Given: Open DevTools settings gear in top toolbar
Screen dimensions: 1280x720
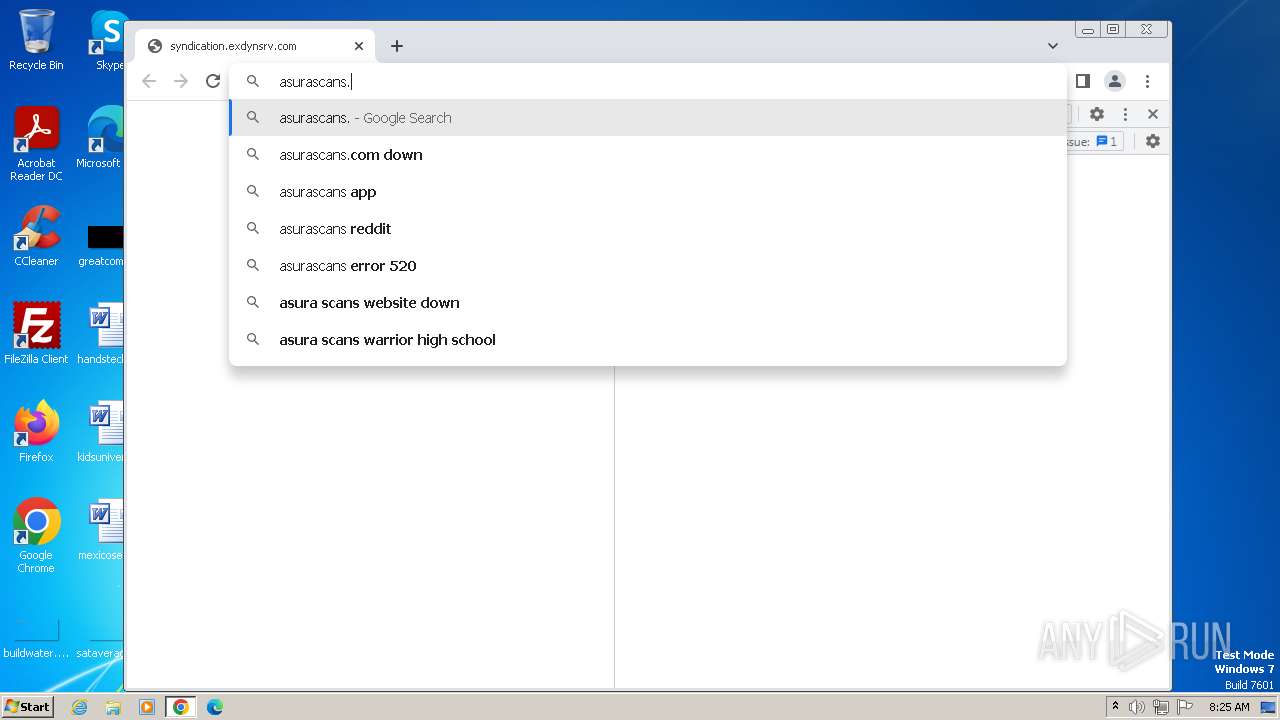Looking at the screenshot, I should tap(1097, 114).
